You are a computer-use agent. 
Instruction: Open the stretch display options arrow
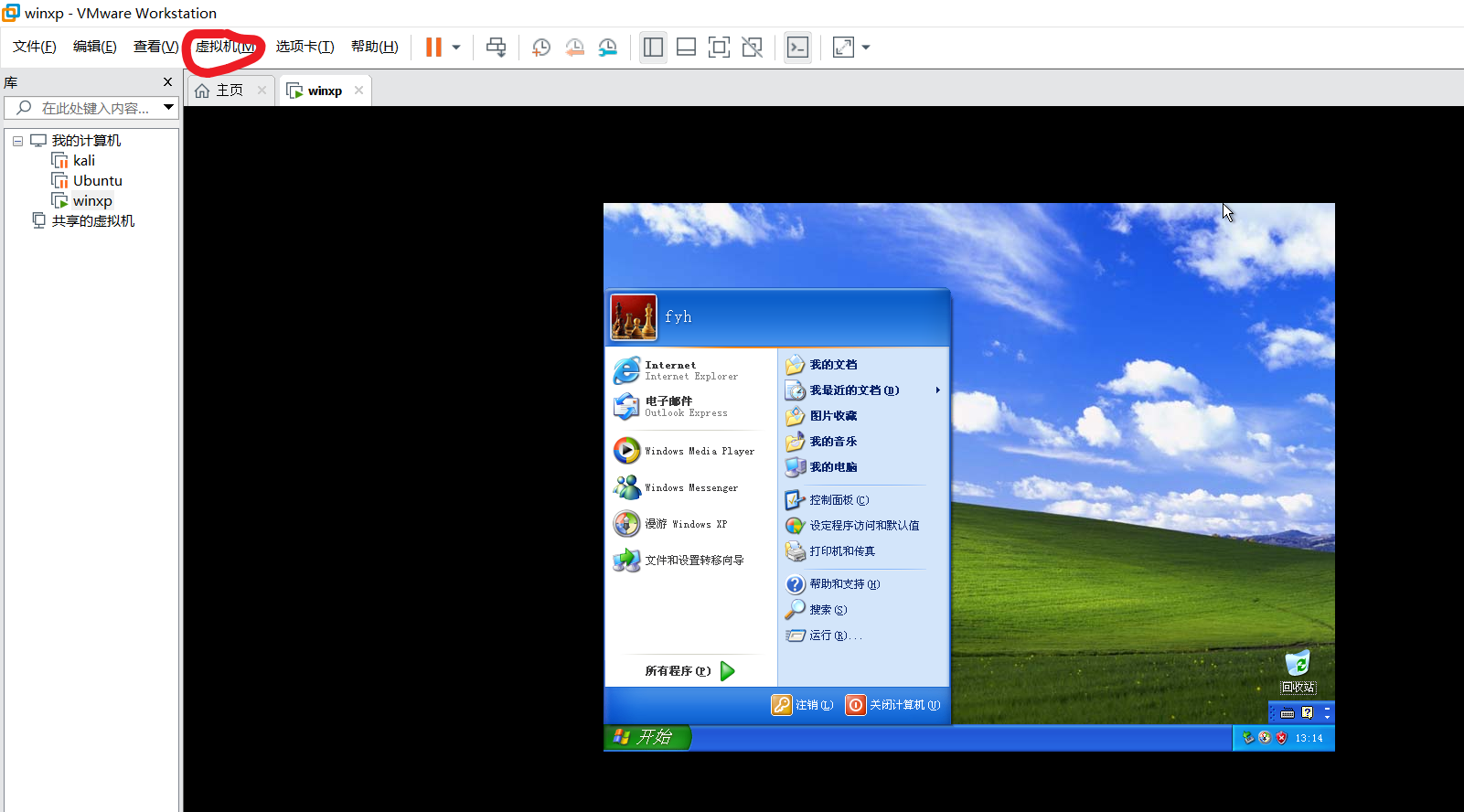(x=866, y=48)
